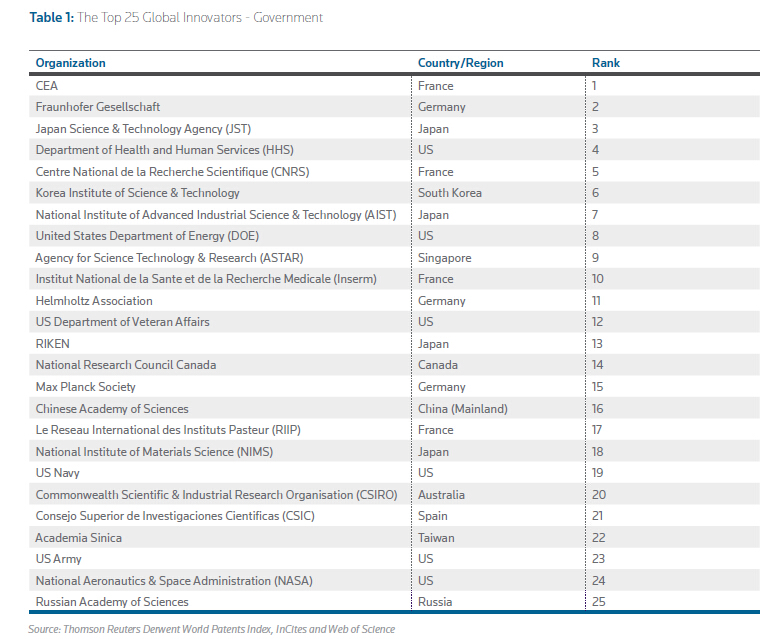Click the Country/Region column header
This screenshot has height=639, width=778.
[460, 63]
